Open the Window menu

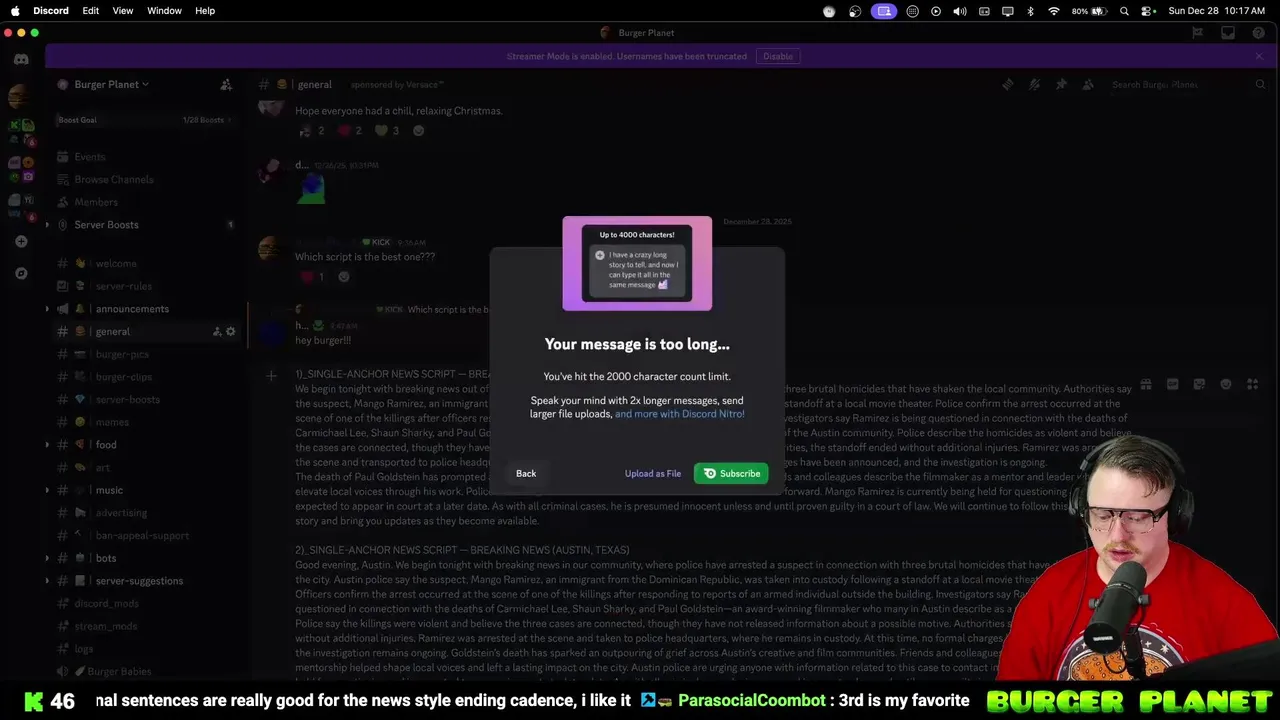[164, 11]
